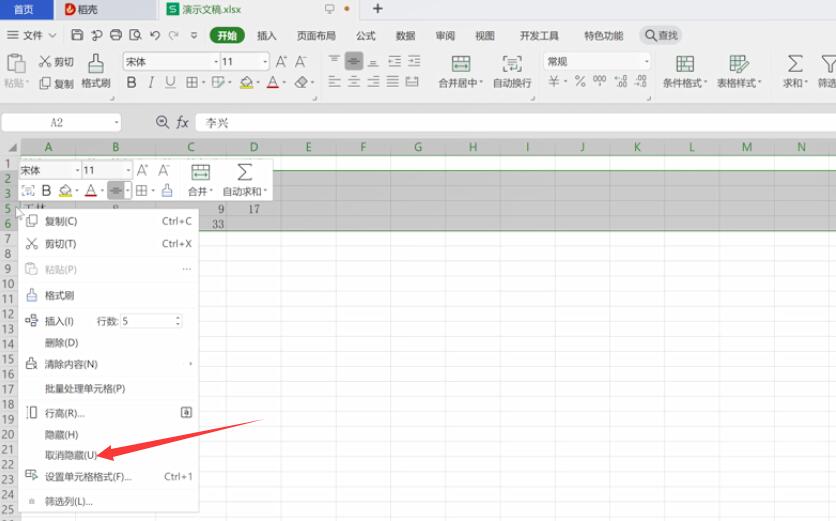This screenshot has height=521, width=836.
Task: Click mini toolbar AutoSum (自动求和) button
Action: (245, 180)
